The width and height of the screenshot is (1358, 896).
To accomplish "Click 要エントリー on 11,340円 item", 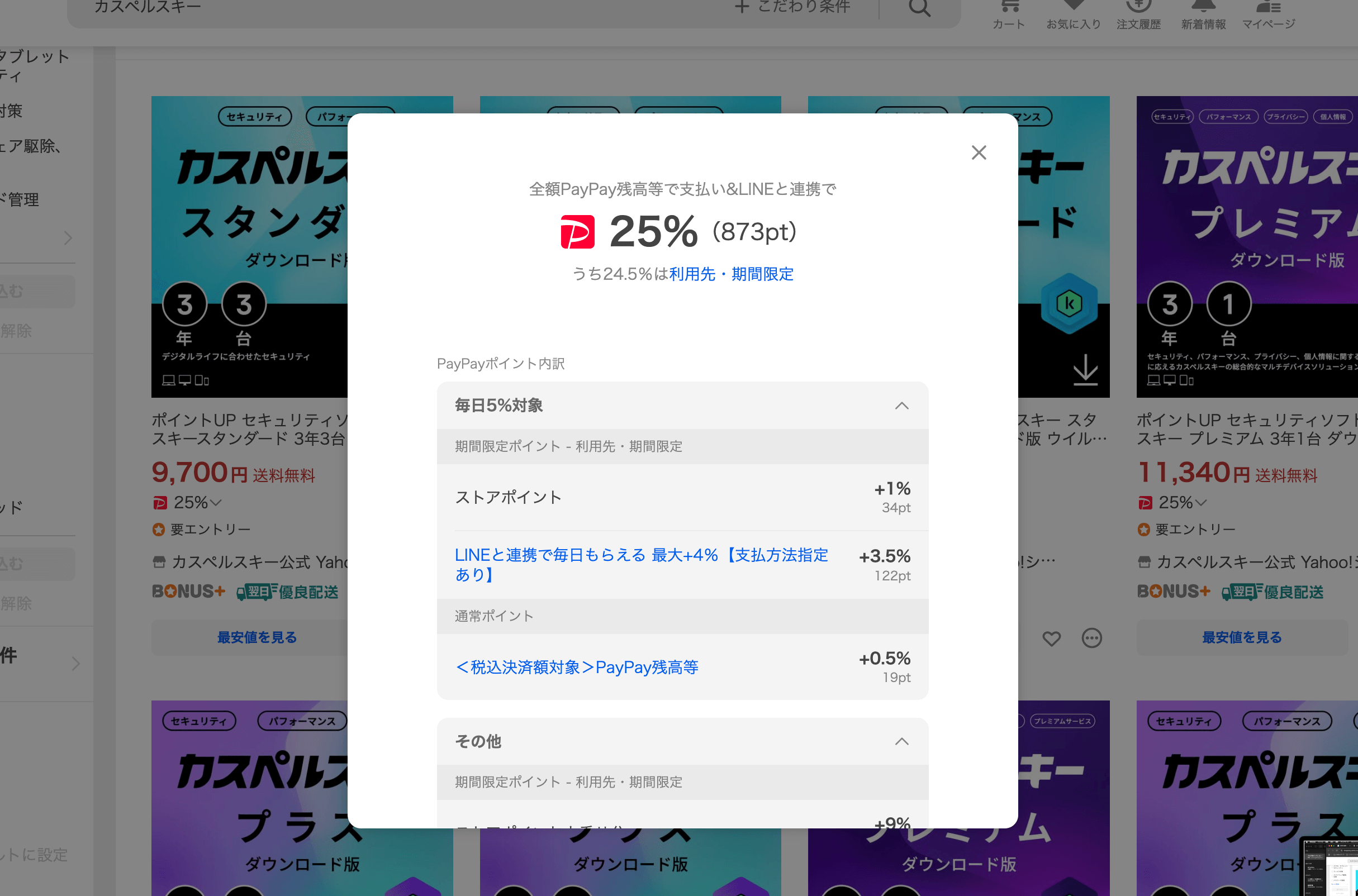I will point(1186,529).
